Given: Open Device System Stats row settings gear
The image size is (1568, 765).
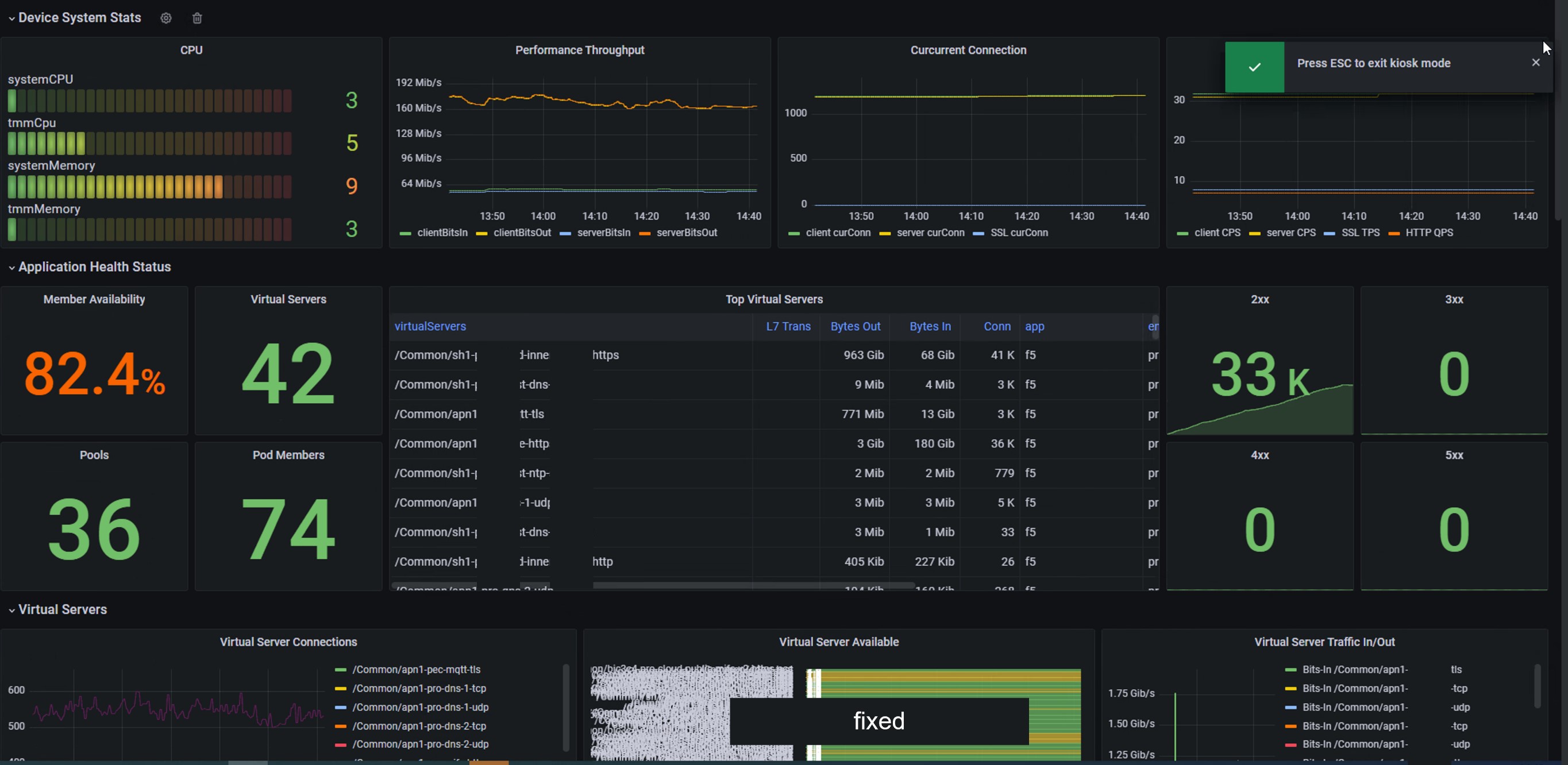Looking at the screenshot, I should coord(165,18).
